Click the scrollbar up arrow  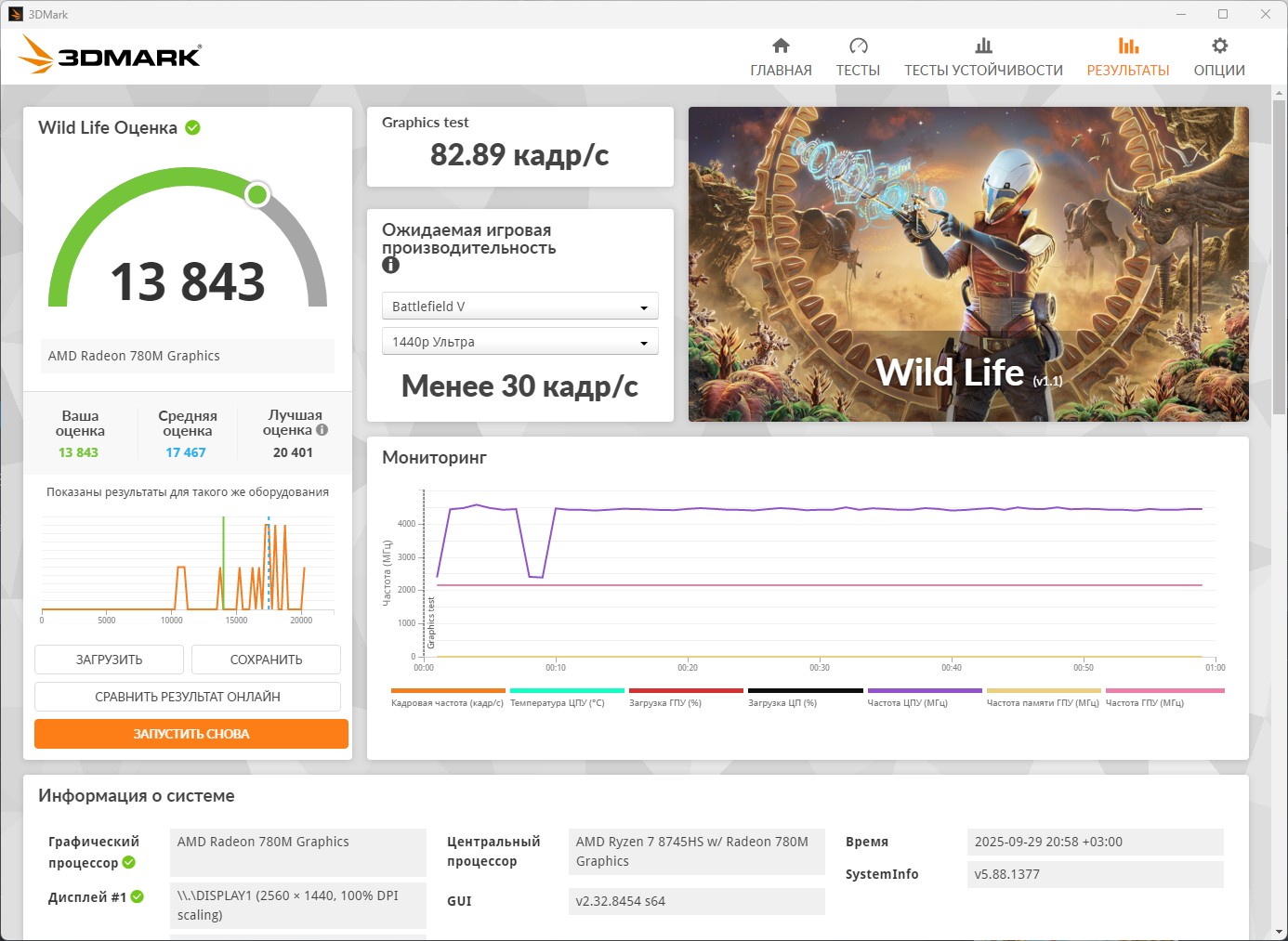click(1280, 94)
